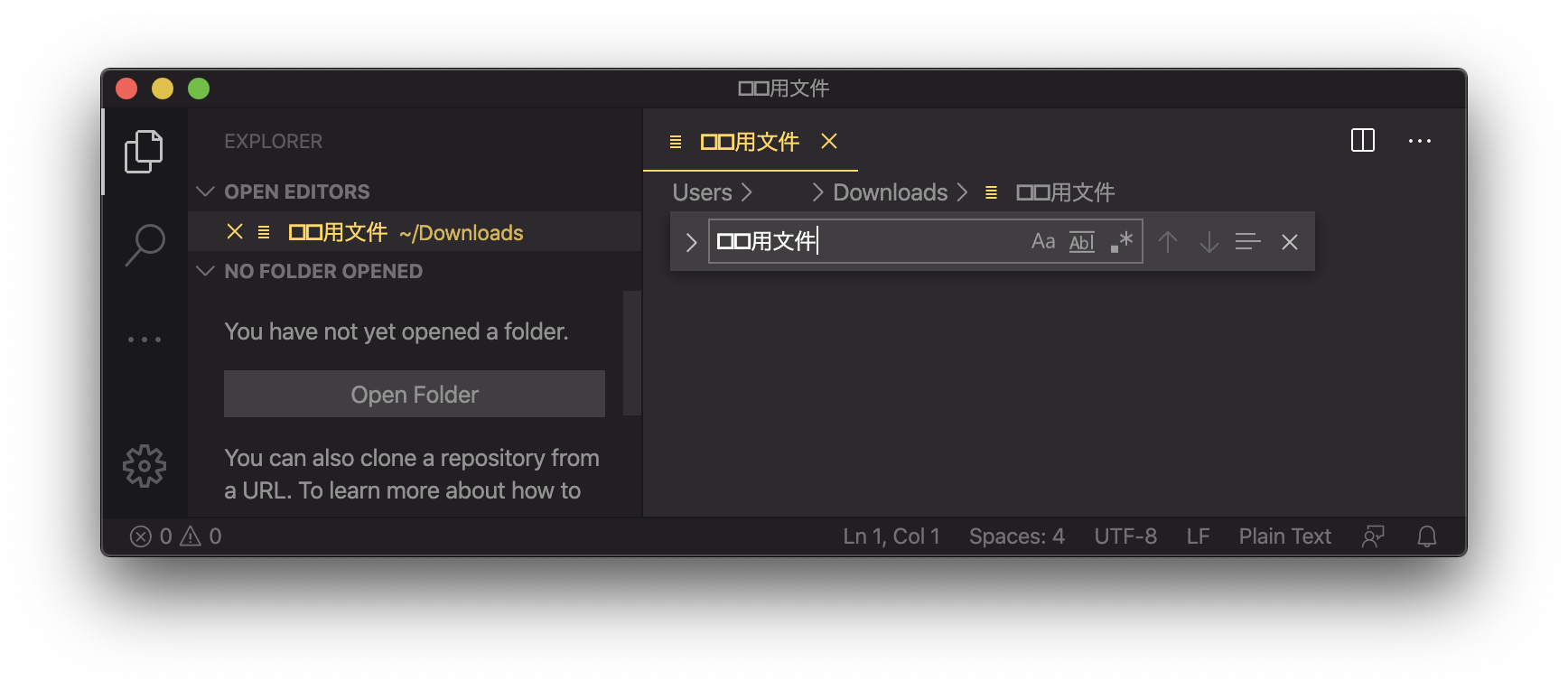
Task: Show additional views via ellipsis icon
Action: (145, 338)
